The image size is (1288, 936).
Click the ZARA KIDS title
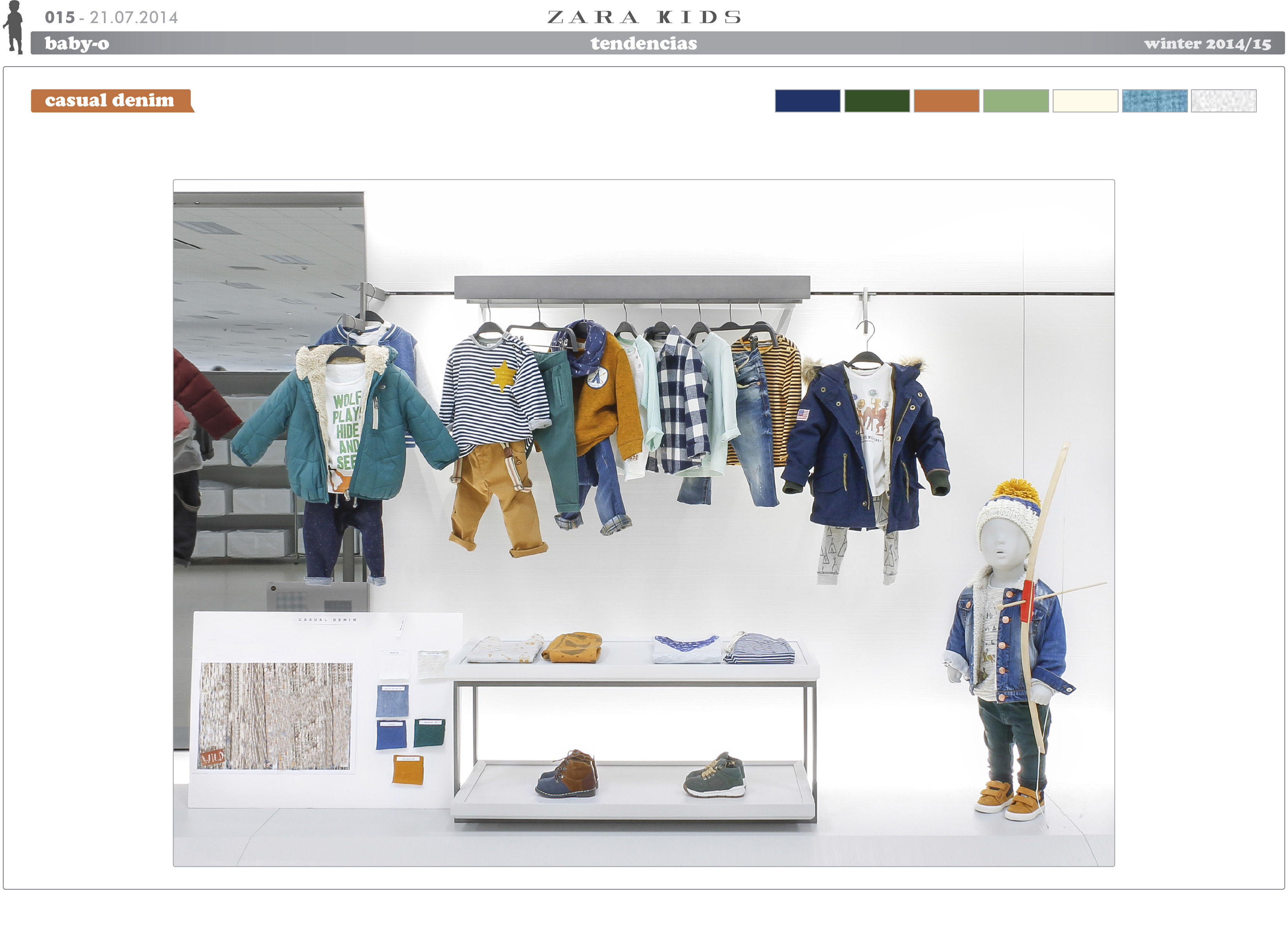click(x=644, y=17)
